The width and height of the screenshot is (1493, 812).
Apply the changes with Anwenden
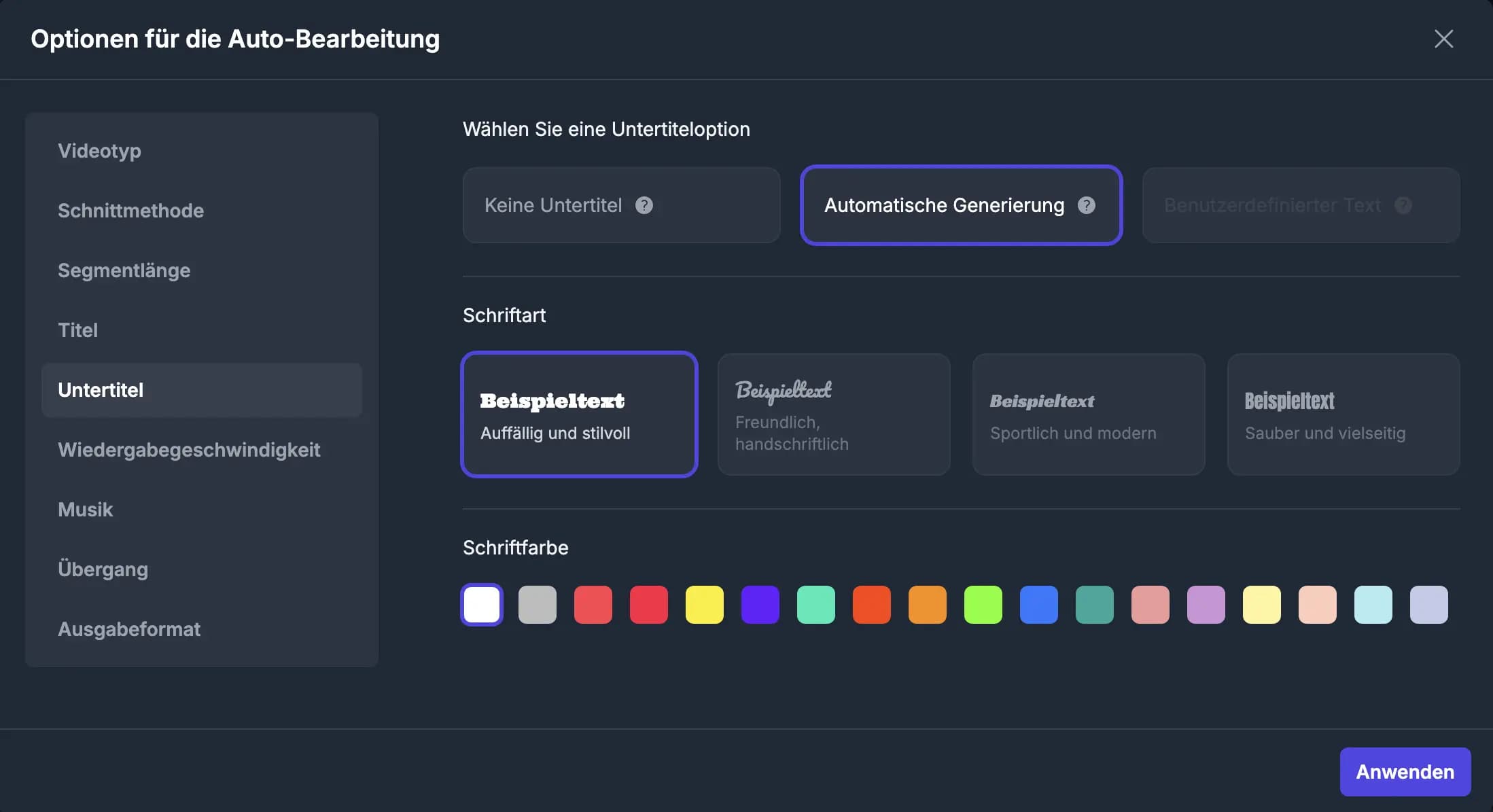pyautogui.click(x=1405, y=771)
